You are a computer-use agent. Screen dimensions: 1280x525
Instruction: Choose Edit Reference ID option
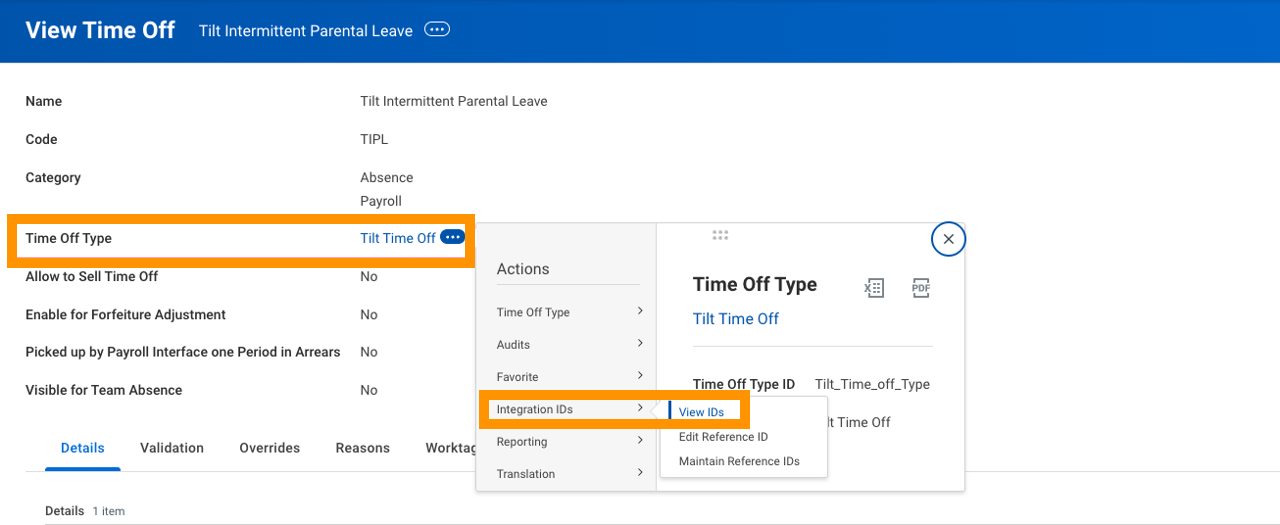(x=723, y=437)
